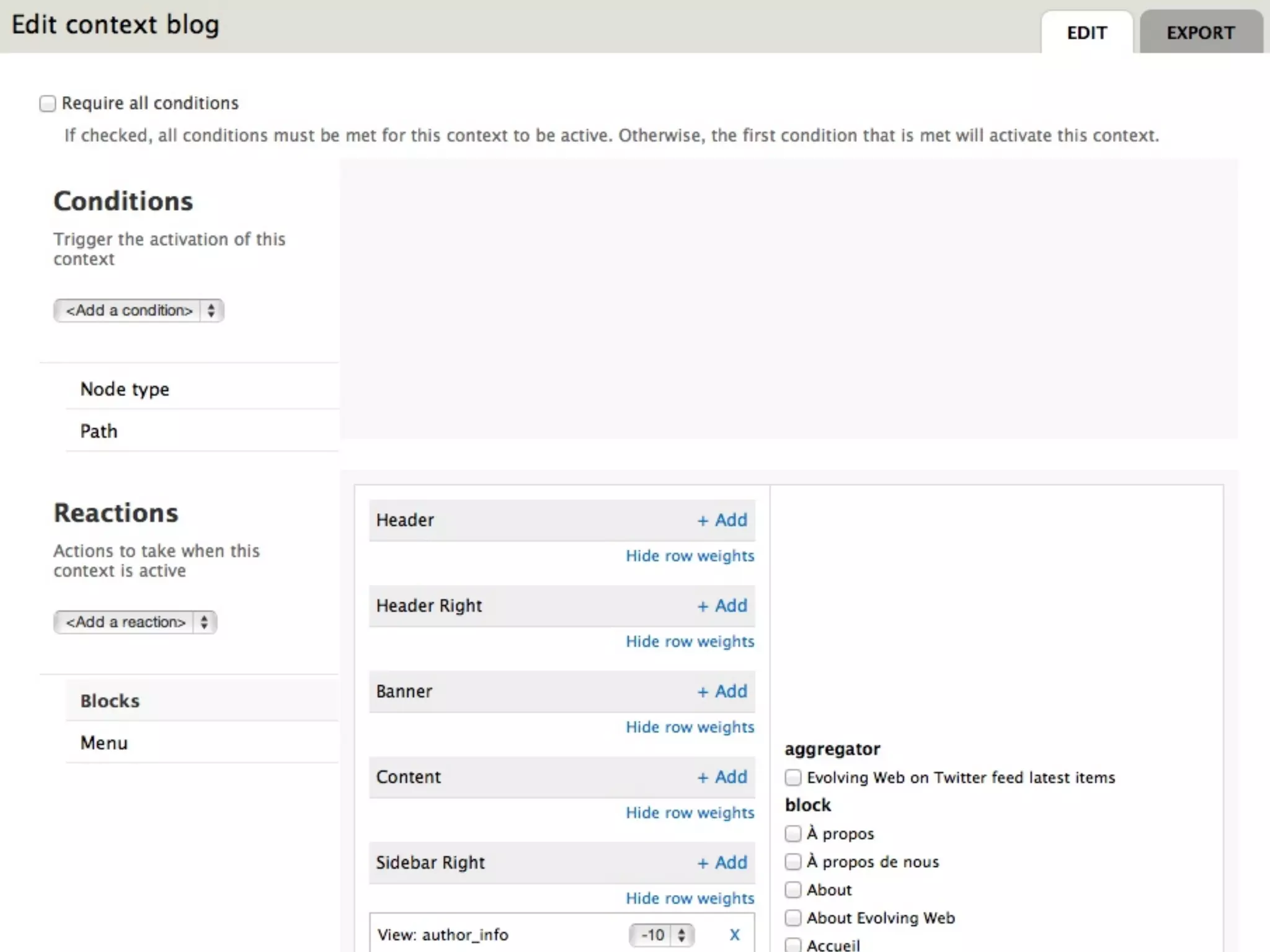Check the Accueil block checkbox
Screen dimensions: 1270x952
(793, 945)
